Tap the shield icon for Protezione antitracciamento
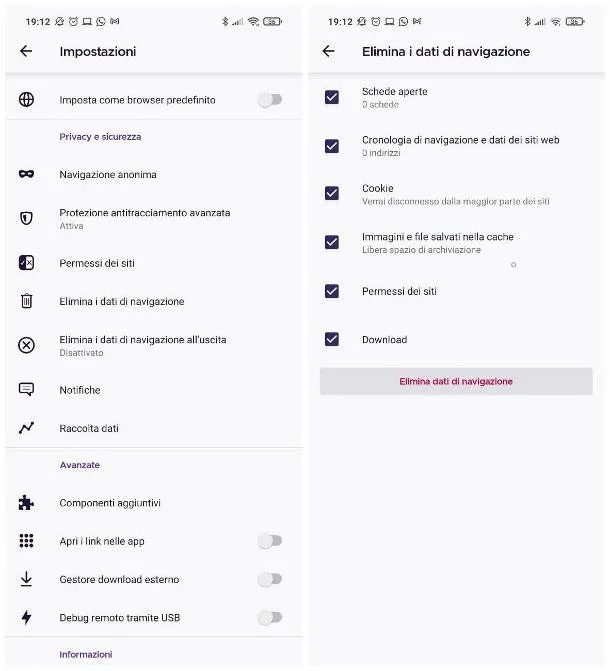Screen dimensions: 610x671 27,218
